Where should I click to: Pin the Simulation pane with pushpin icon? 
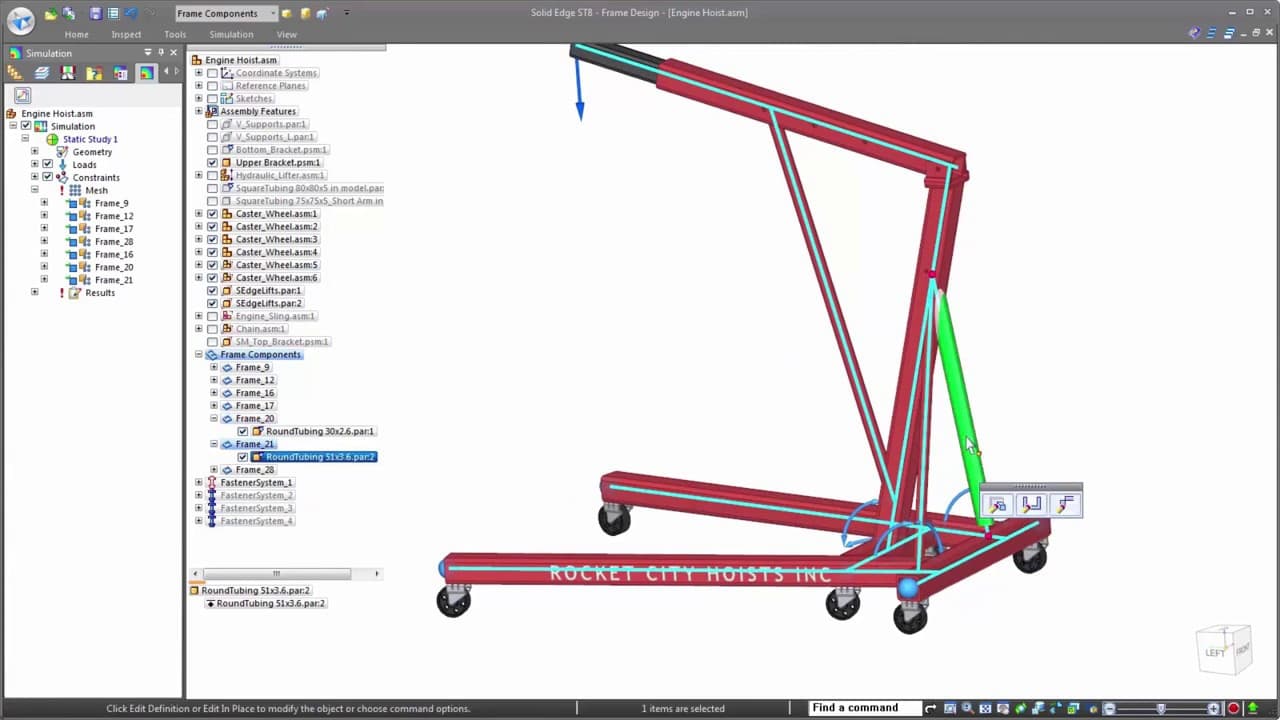[x=161, y=53]
